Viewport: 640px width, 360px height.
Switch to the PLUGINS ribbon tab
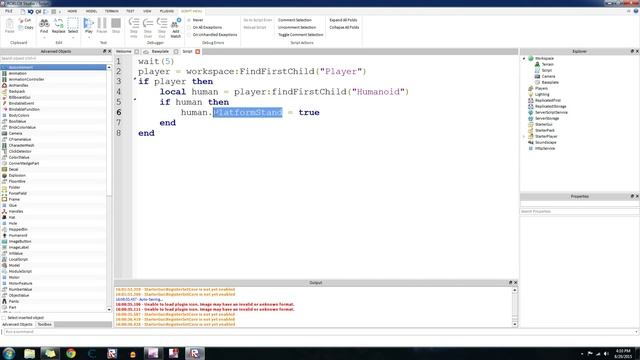click(x=167, y=11)
